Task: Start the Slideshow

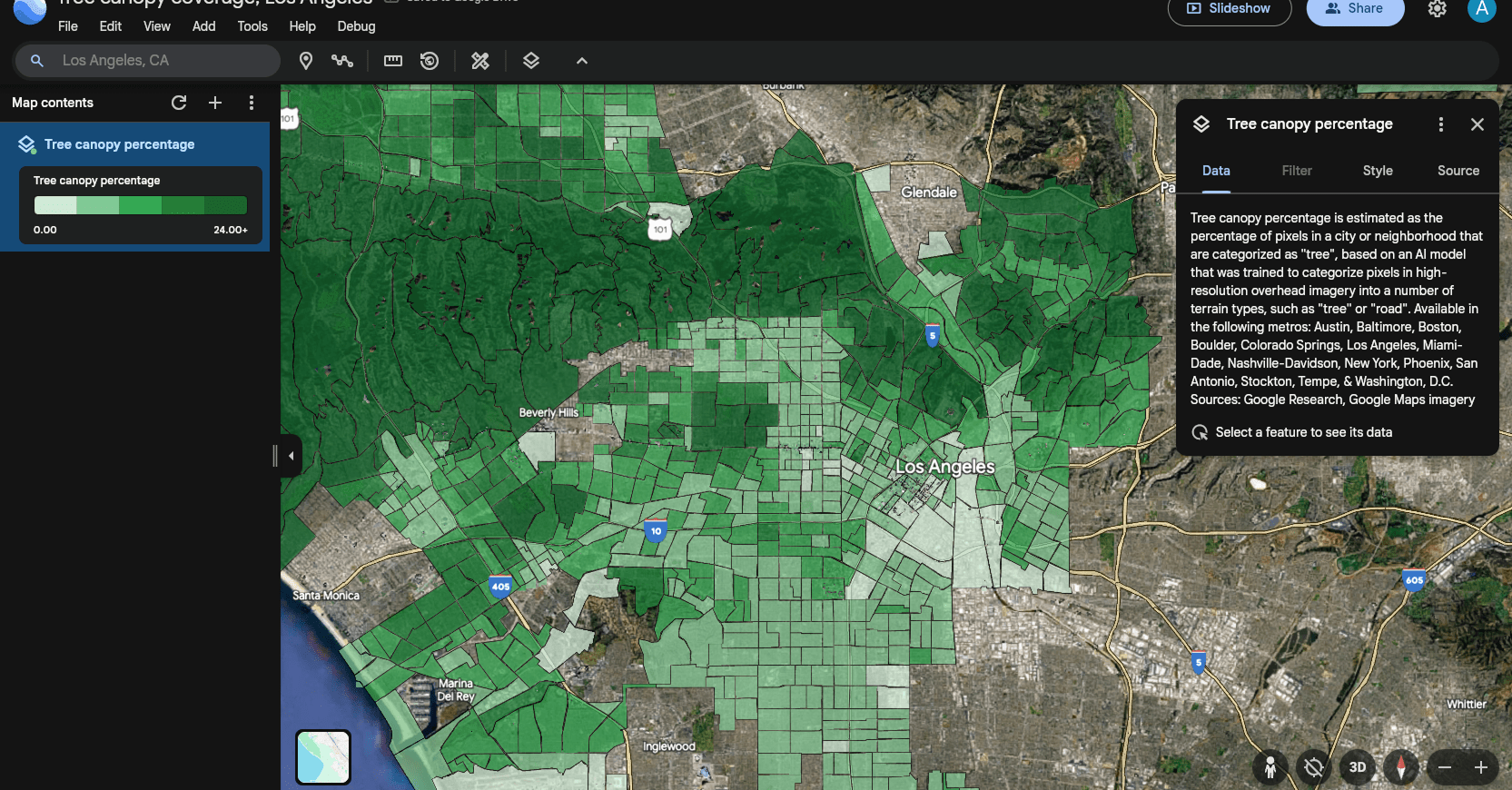Action: [x=1230, y=9]
